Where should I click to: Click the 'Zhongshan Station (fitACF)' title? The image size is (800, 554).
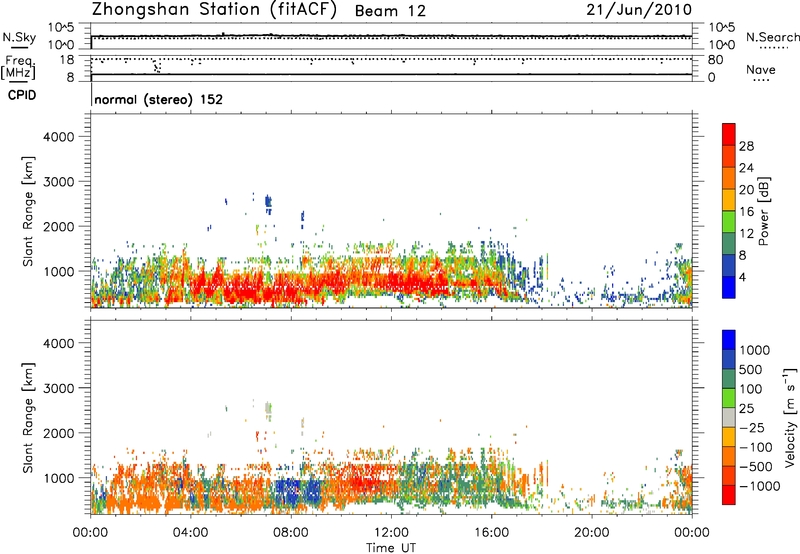coord(214,10)
